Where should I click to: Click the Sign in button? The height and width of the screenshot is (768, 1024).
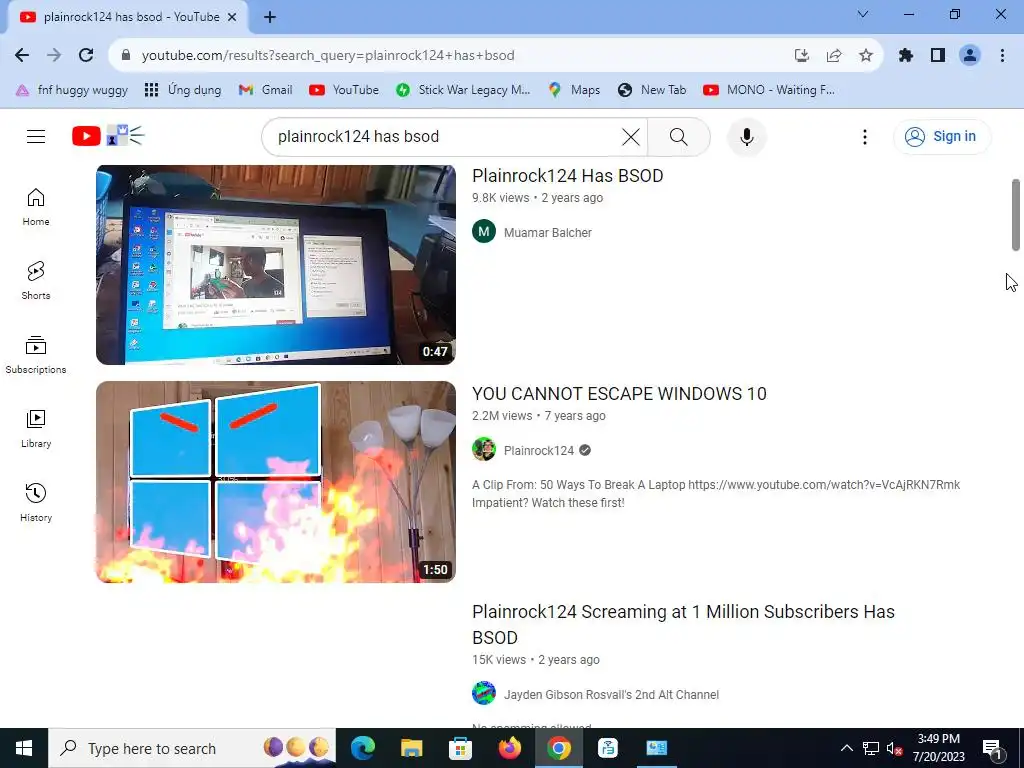coord(942,136)
